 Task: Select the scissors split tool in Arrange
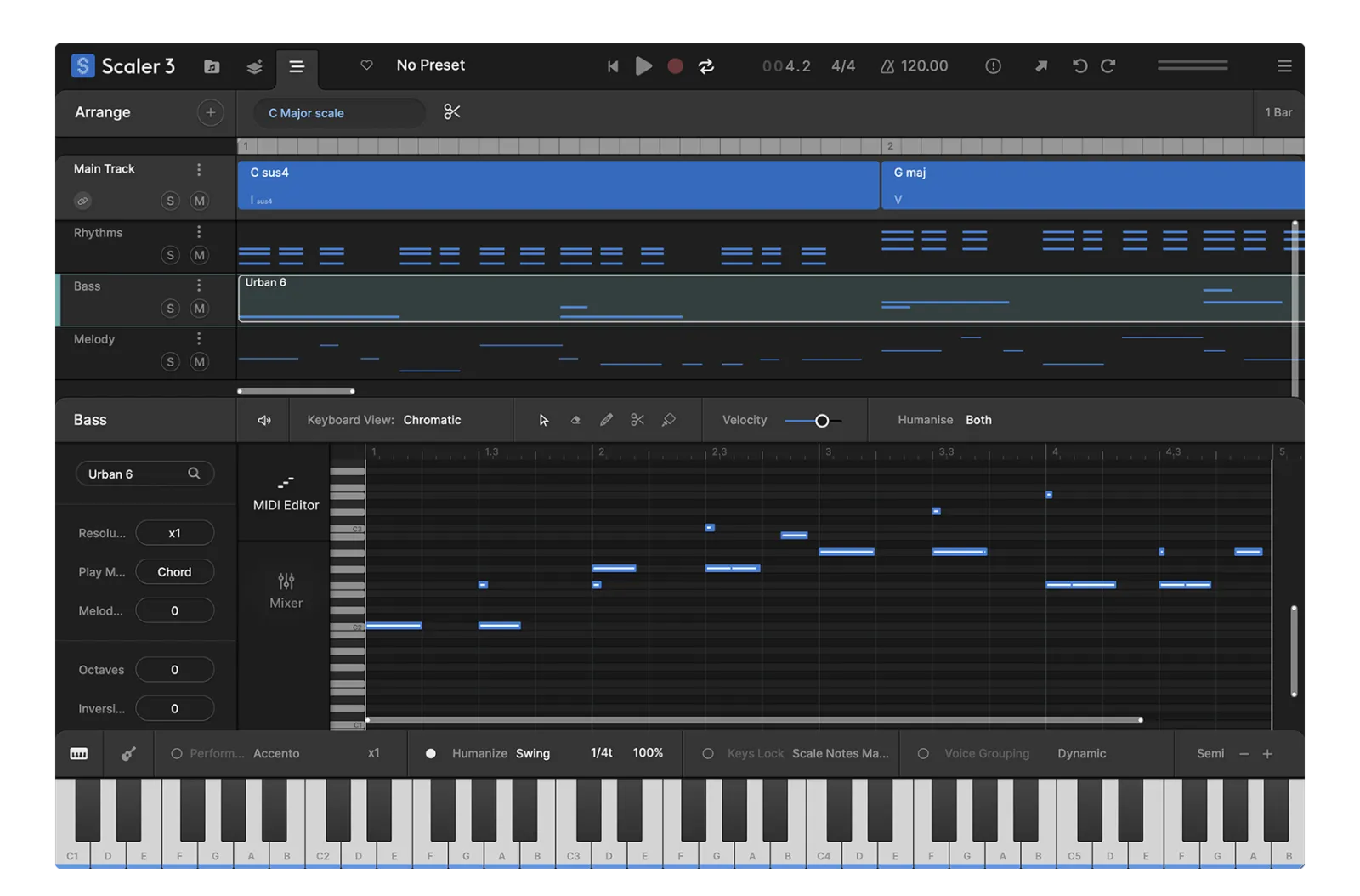click(x=451, y=112)
